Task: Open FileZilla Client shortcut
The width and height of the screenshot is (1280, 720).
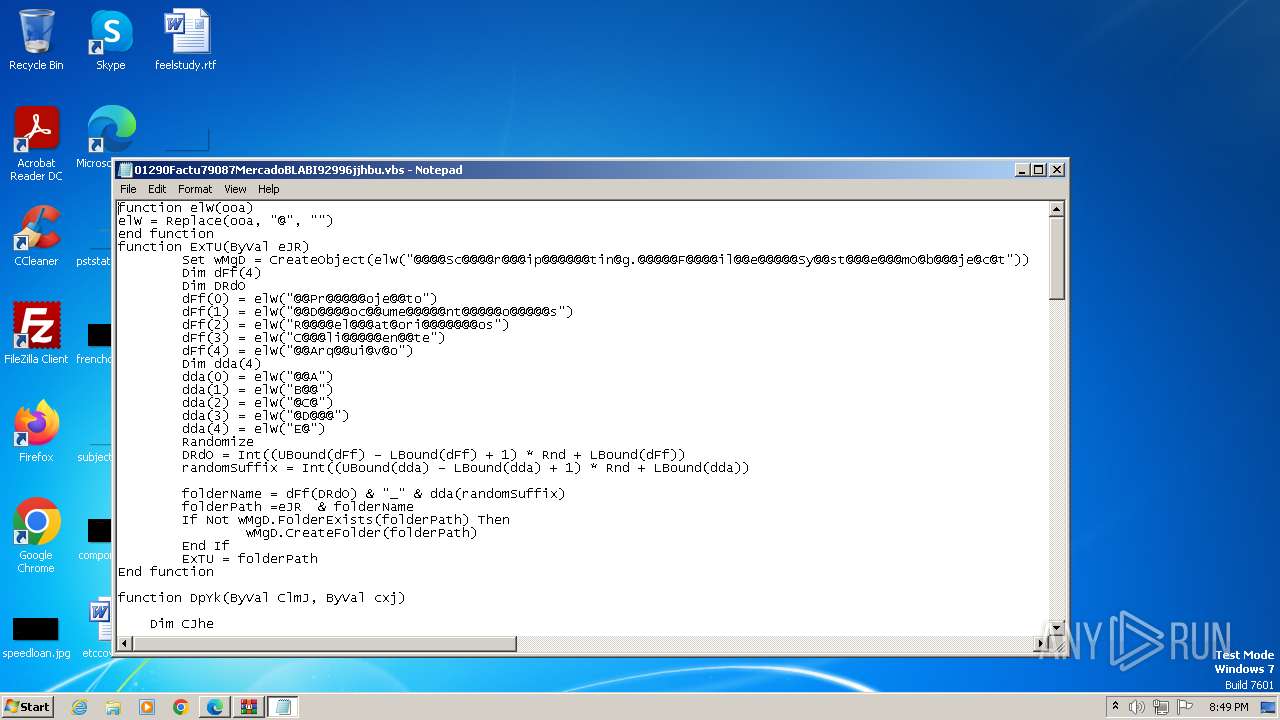Action: 36,334
